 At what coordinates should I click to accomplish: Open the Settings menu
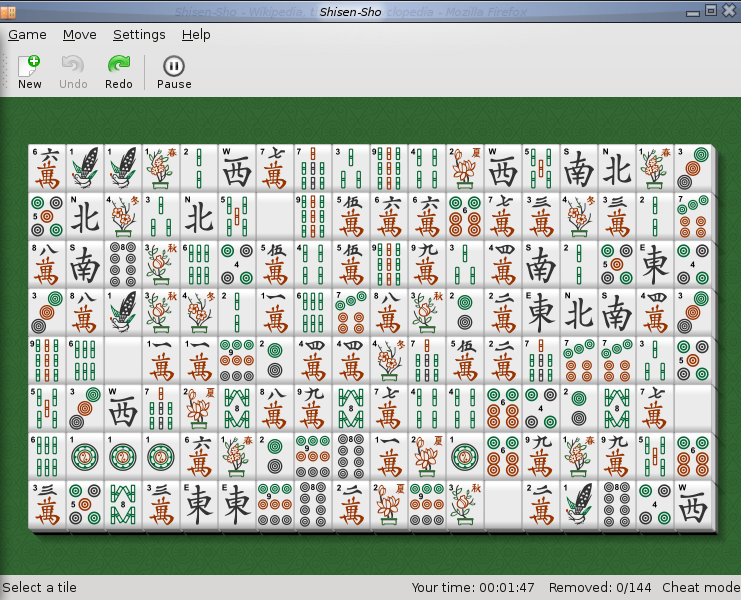tap(139, 34)
